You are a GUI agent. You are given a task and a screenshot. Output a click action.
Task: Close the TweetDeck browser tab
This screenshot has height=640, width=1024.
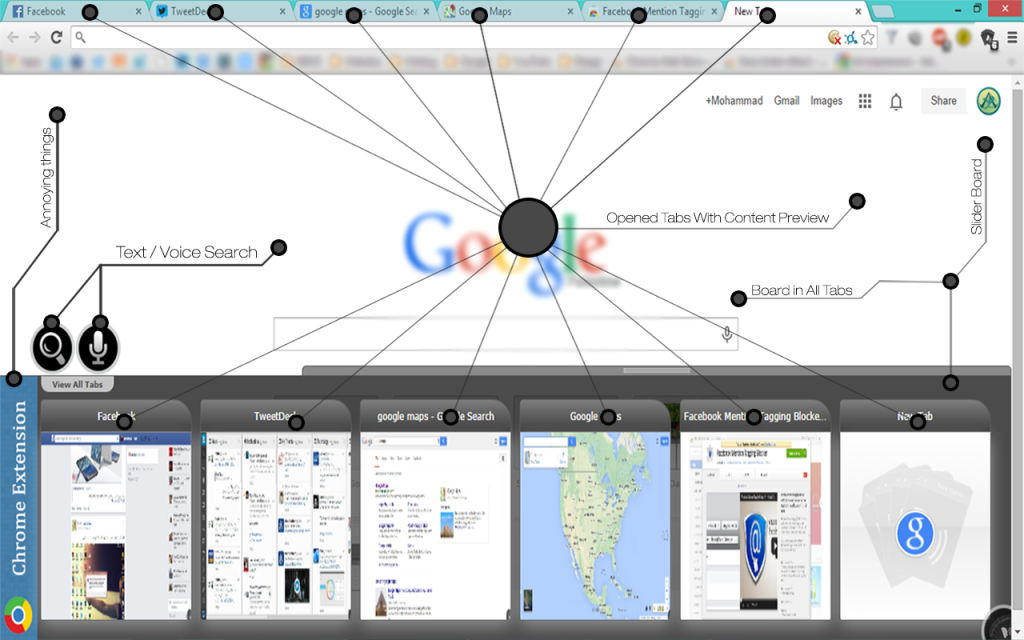[282, 11]
